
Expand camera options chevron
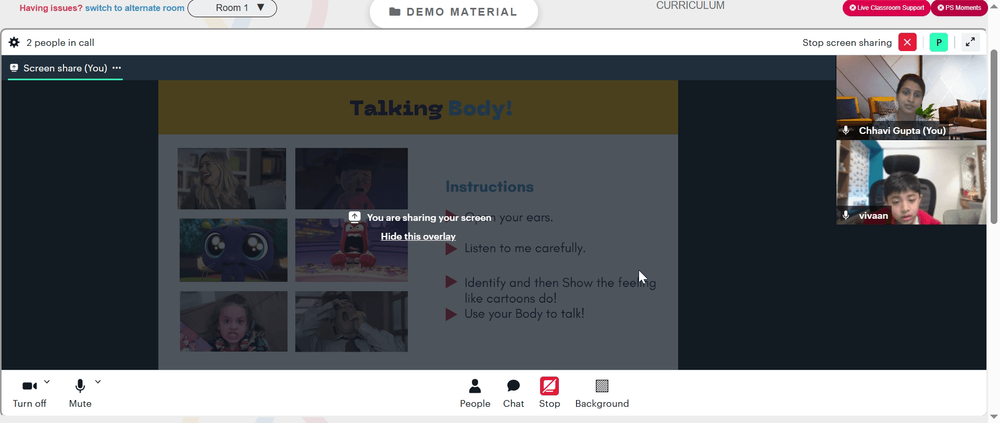click(47, 382)
